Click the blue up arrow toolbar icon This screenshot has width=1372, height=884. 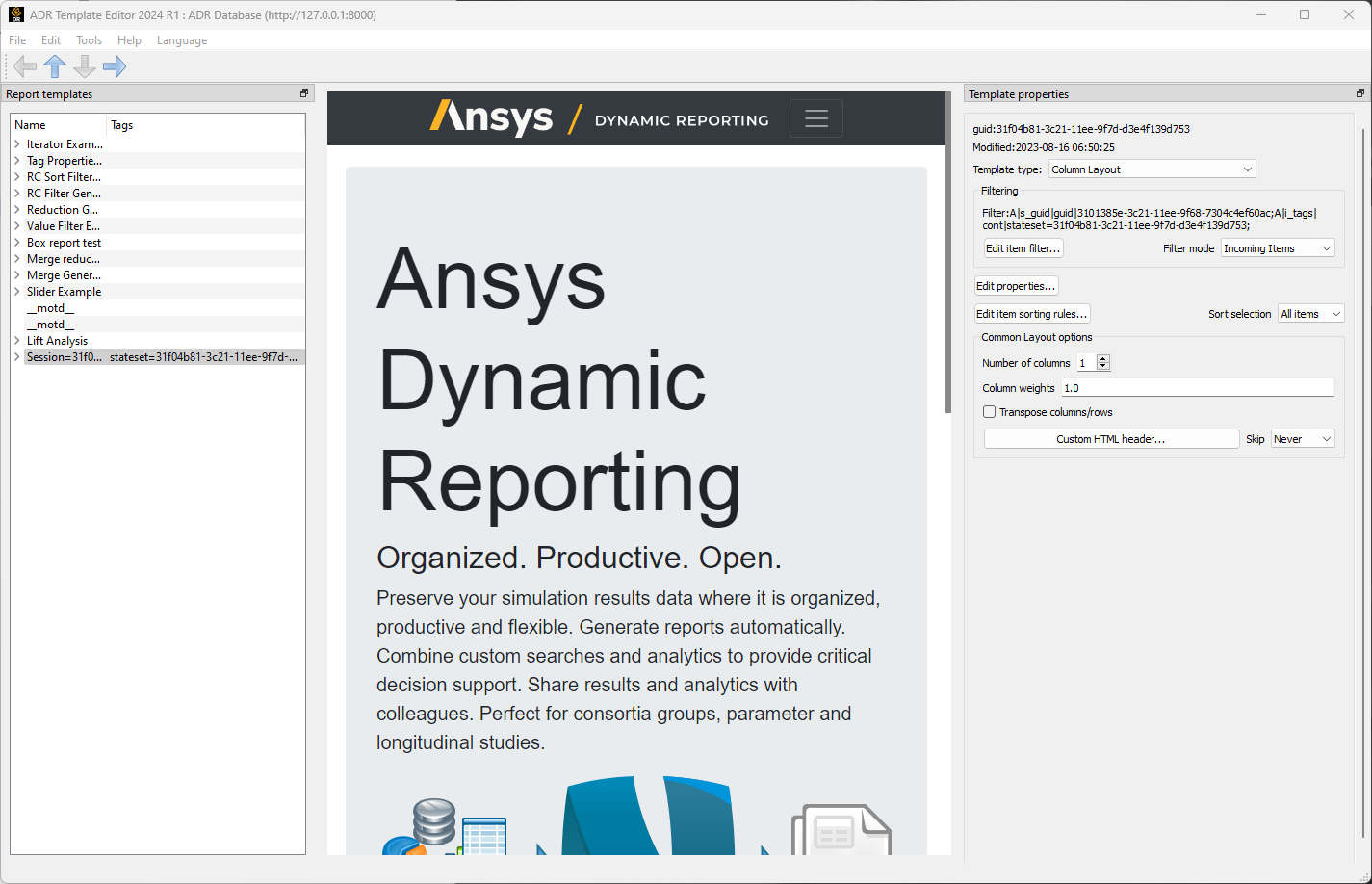click(x=55, y=66)
